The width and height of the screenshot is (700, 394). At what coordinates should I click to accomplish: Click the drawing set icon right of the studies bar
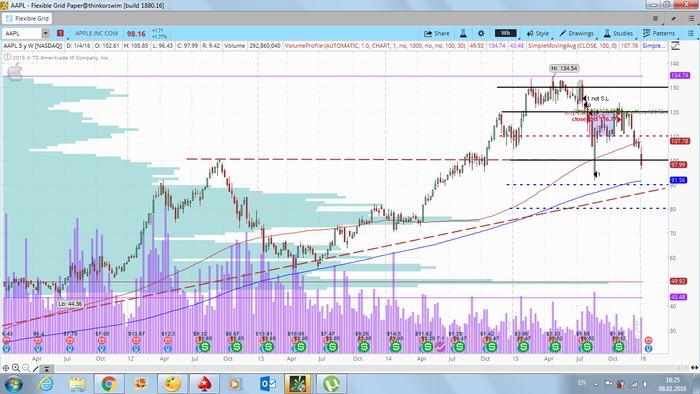click(675, 46)
